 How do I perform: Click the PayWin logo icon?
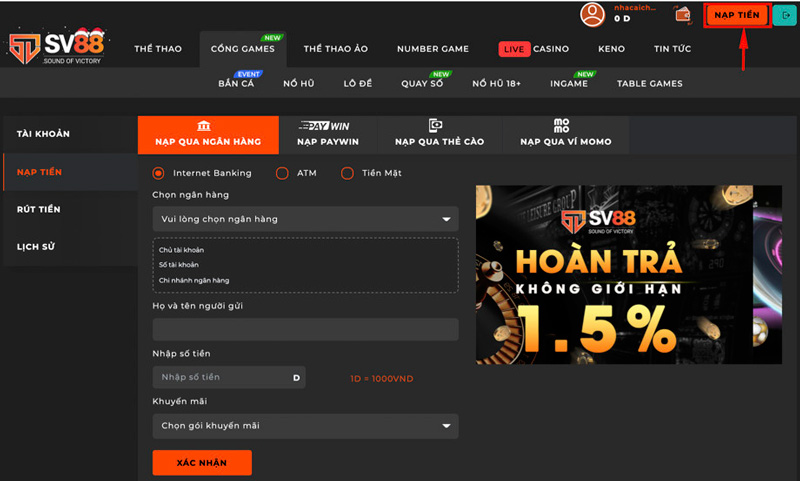click(323, 126)
